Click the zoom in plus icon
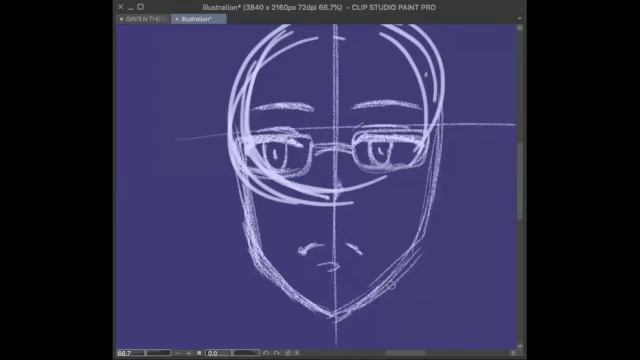Screen dimensions: 640x360 189,353
